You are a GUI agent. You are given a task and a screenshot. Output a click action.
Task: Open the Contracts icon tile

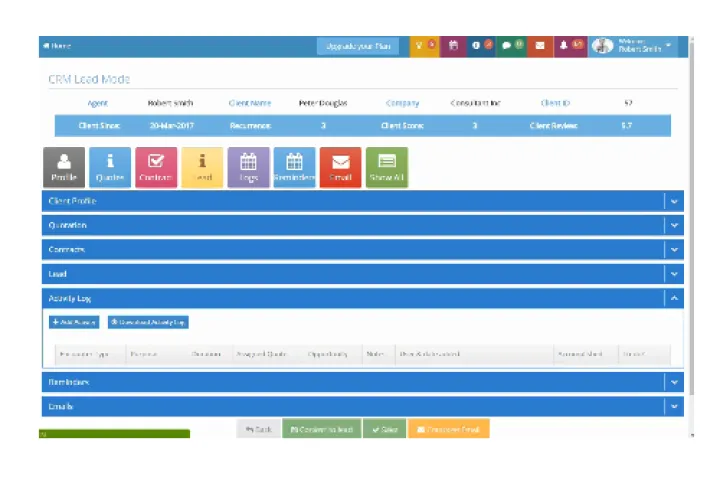155,167
